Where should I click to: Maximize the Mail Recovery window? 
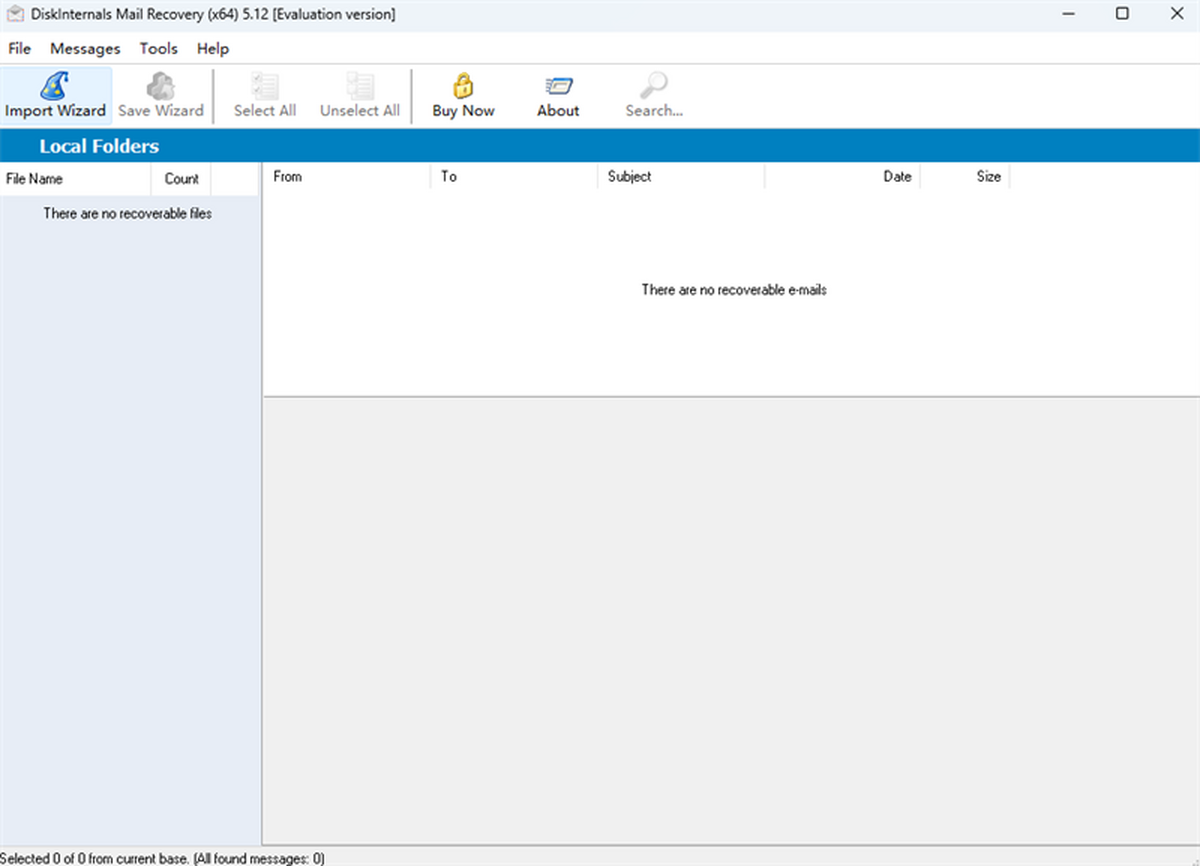[x=1122, y=14]
